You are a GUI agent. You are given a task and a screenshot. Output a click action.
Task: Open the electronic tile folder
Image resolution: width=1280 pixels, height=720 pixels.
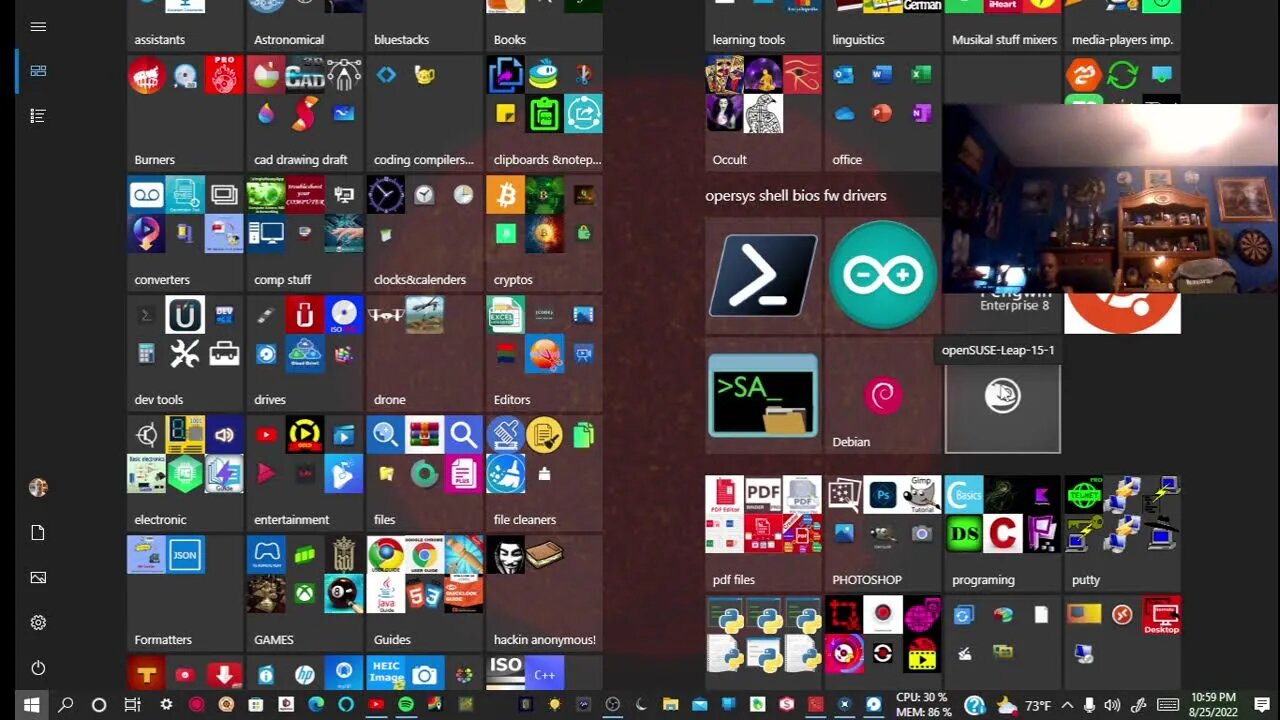[x=185, y=472]
